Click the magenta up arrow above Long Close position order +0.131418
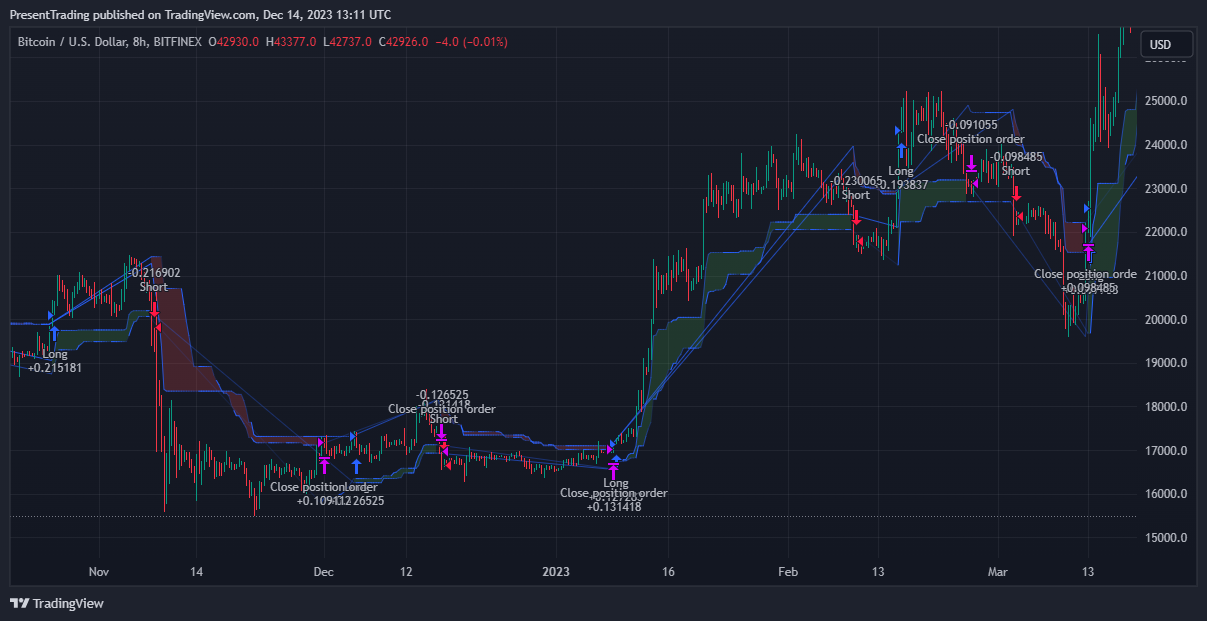 pyautogui.click(x=614, y=471)
